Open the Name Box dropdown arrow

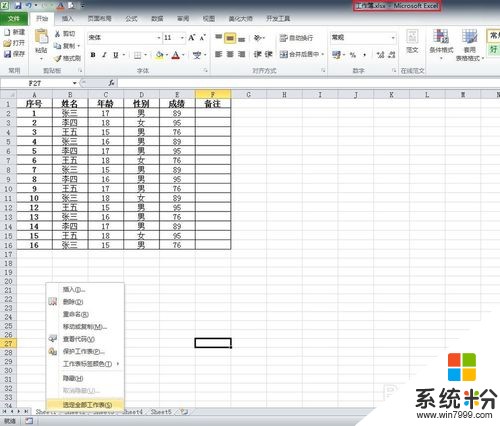pos(75,83)
